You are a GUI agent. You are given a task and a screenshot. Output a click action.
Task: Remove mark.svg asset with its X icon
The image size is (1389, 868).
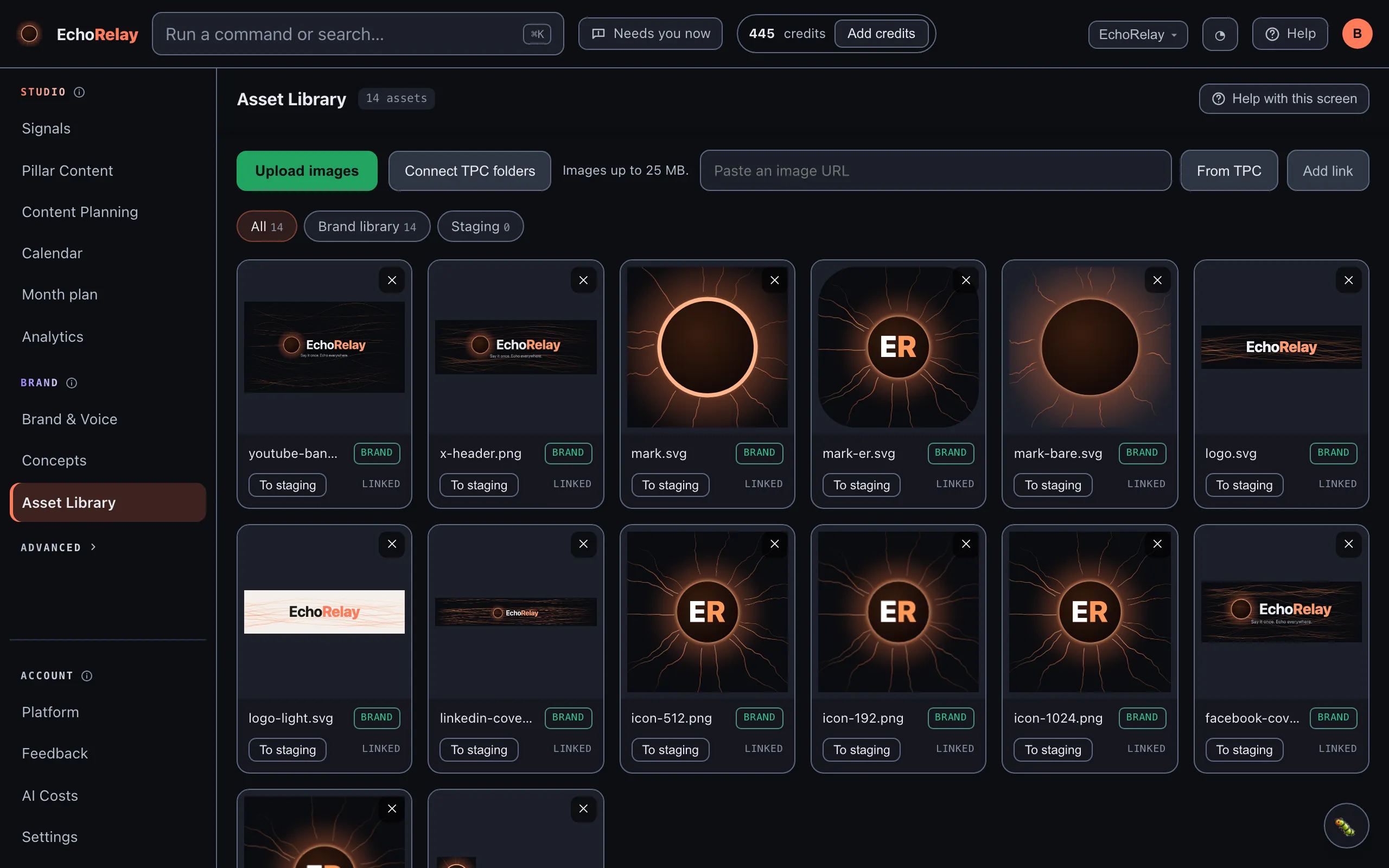tap(774, 280)
